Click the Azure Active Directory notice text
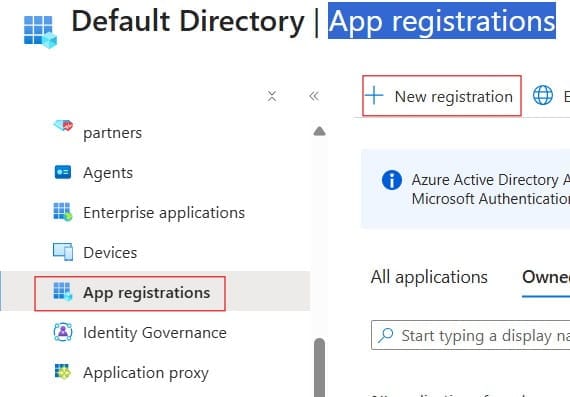 point(491,189)
